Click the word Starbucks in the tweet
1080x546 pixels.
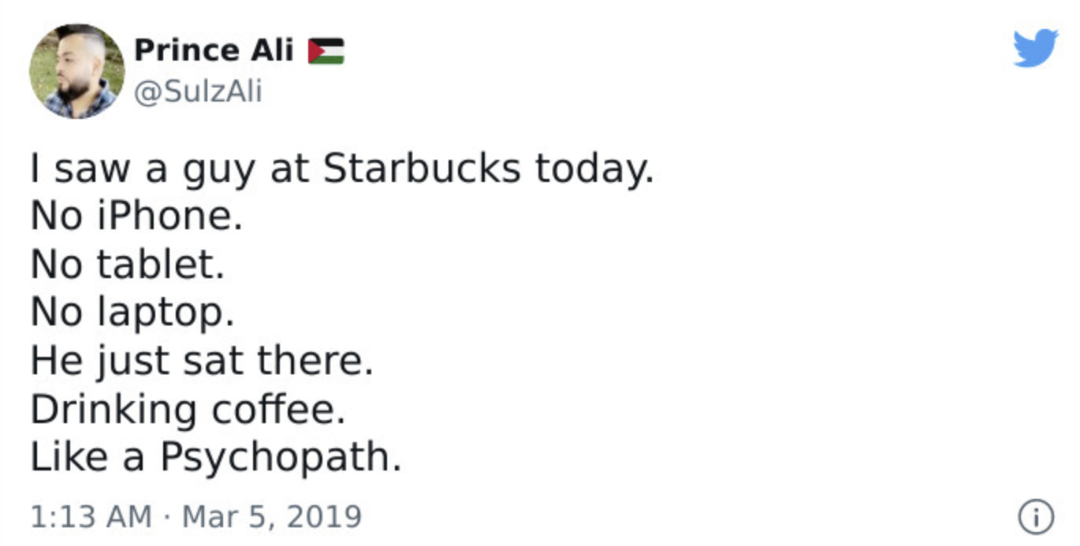421,169
